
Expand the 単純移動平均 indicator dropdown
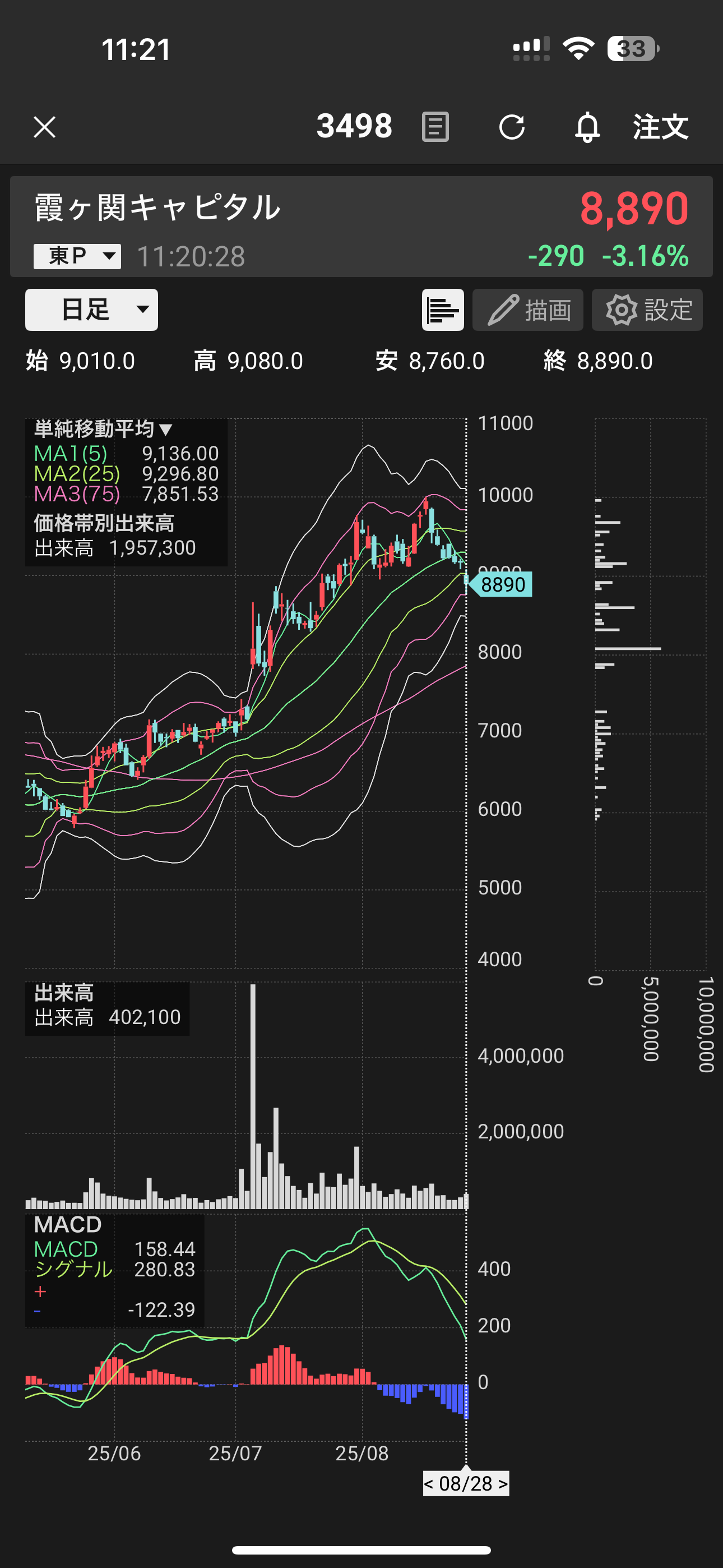coord(104,429)
